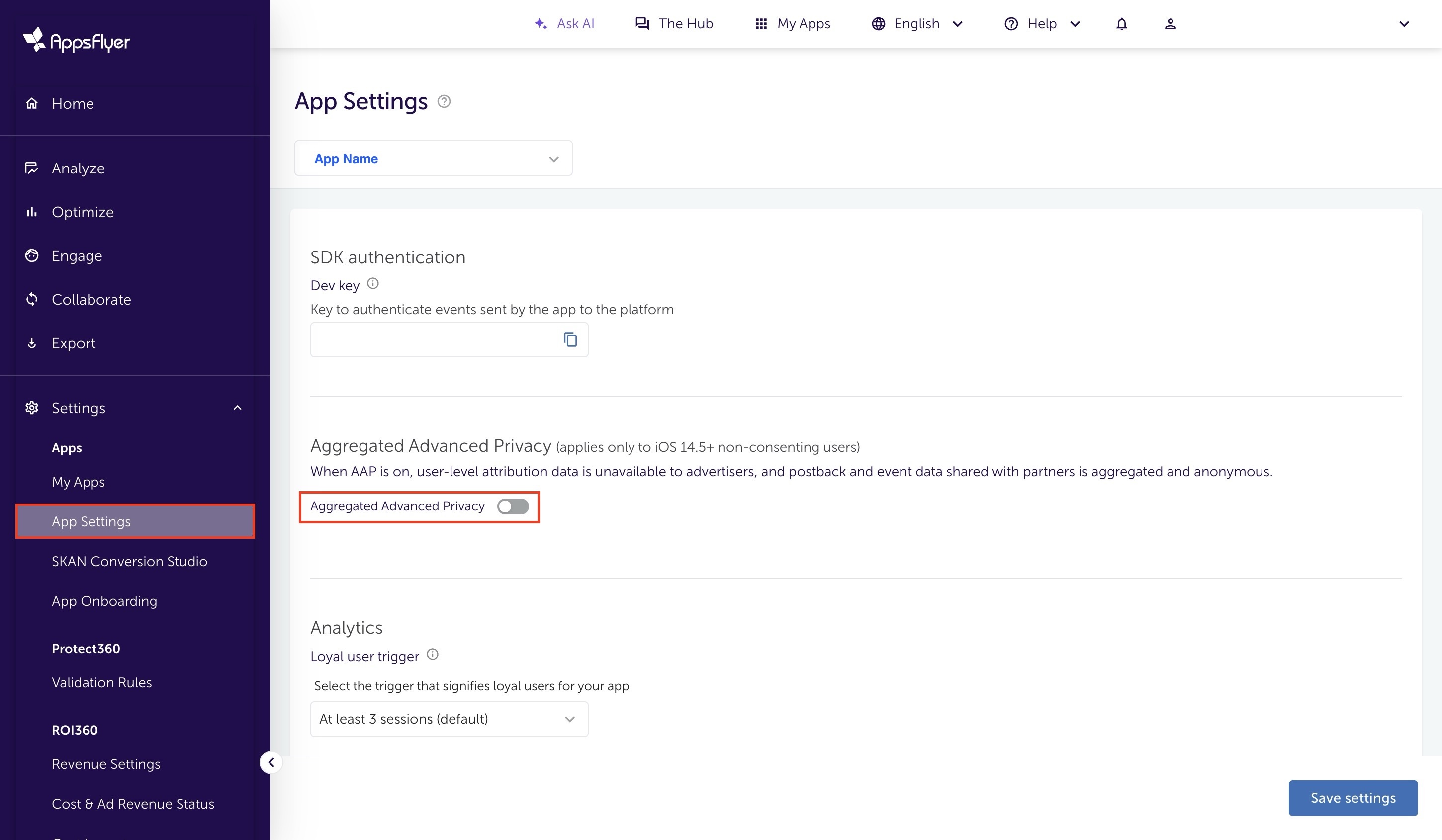Collapse the sidebar with the arrow button

point(271,762)
